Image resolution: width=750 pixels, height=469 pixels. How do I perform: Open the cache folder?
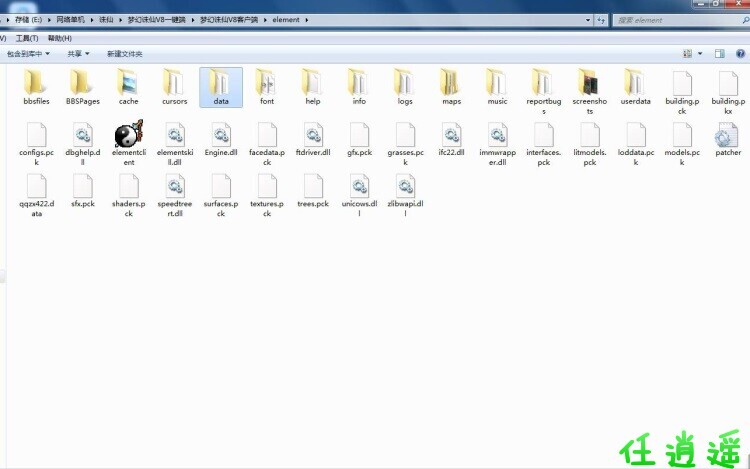pyautogui.click(x=129, y=84)
